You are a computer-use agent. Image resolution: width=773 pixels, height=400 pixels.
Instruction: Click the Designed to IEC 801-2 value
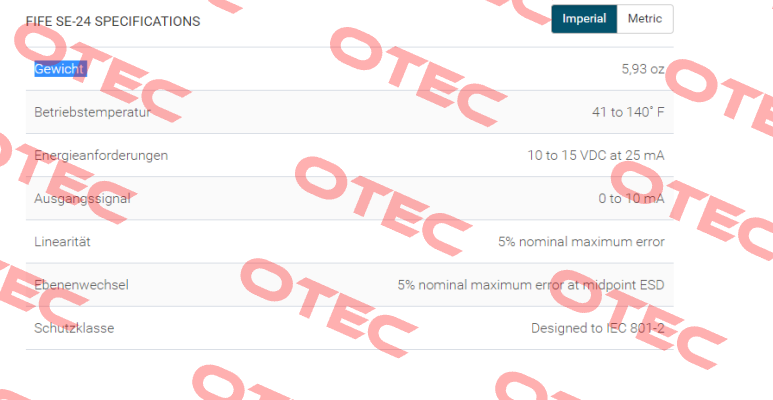point(597,328)
